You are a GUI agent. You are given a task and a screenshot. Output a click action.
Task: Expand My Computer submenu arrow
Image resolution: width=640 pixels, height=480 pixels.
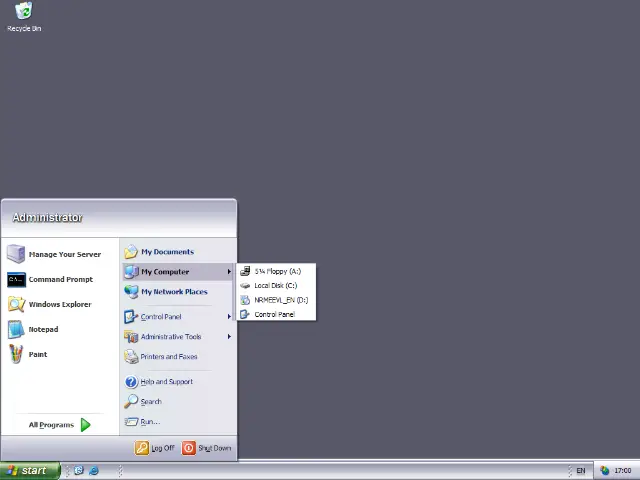point(229,272)
